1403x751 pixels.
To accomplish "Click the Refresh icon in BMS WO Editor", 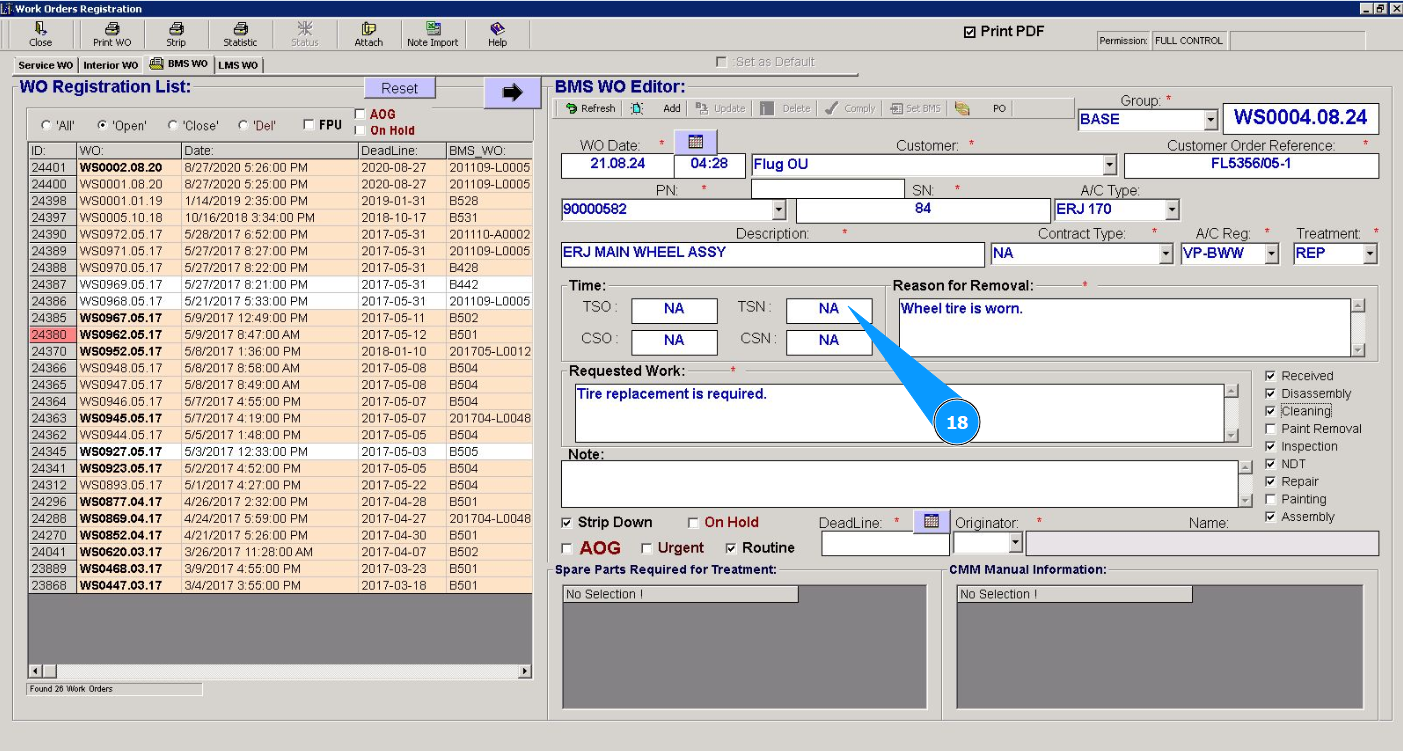I will click(x=590, y=108).
